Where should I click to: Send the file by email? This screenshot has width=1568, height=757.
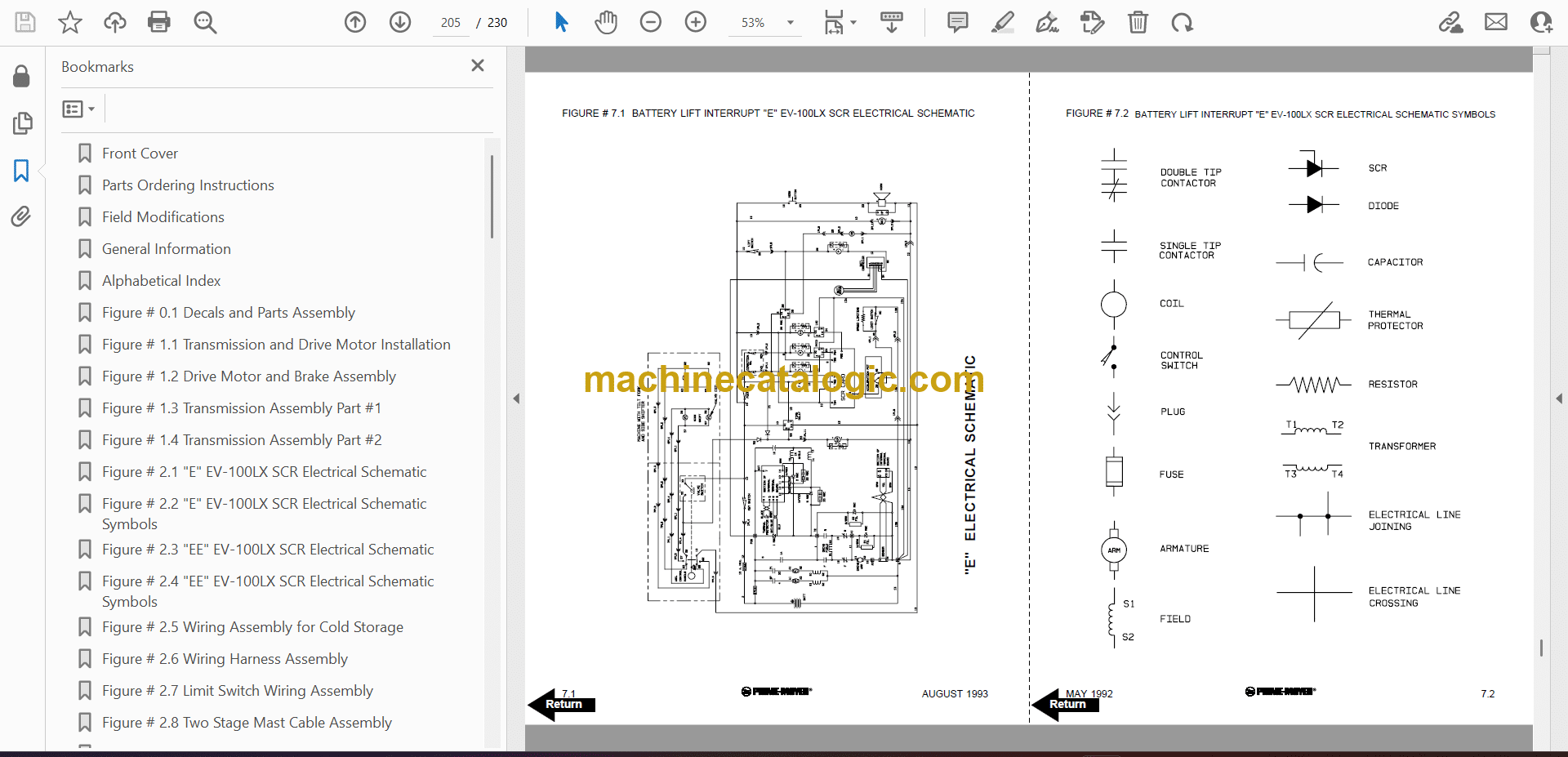[1496, 22]
